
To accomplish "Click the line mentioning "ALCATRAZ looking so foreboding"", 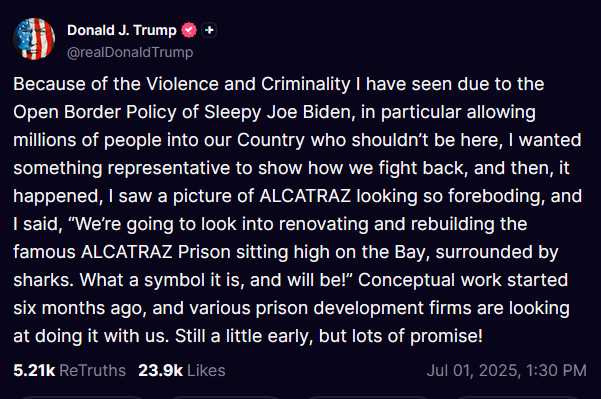I will 297,196.
